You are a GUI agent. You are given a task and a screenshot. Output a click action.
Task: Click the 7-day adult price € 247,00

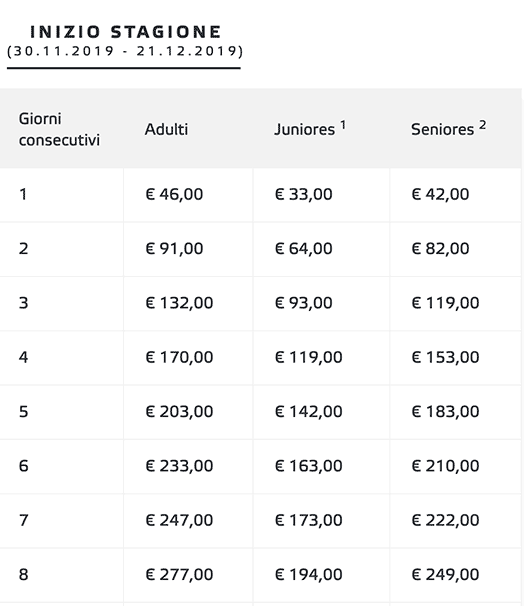click(179, 520)
